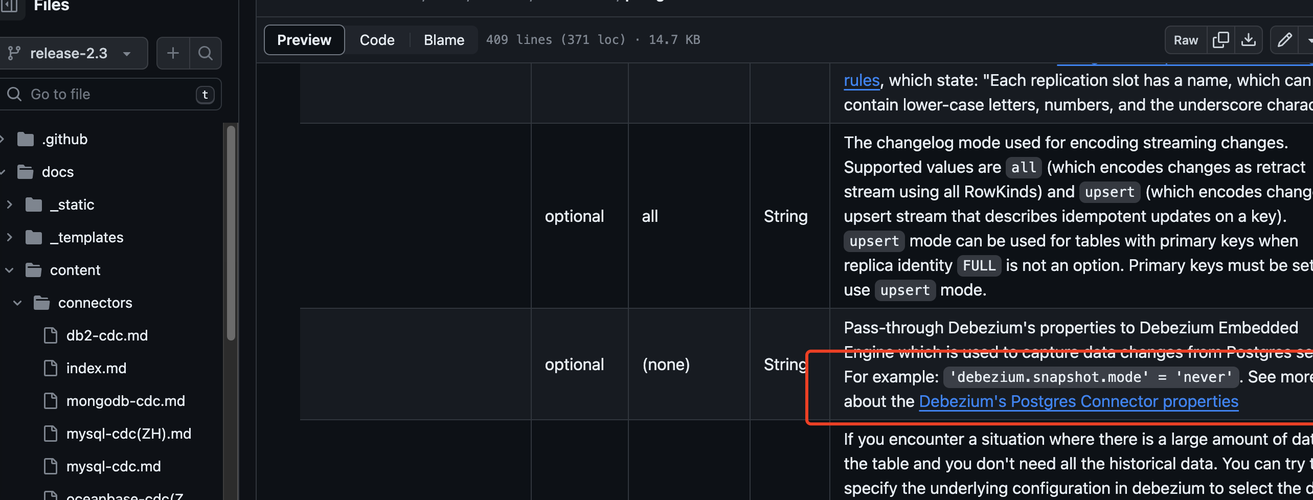The height and width of the screenshot is (500, 1313).
Task: Click the .github folder icon
Action: coord(26,139)
